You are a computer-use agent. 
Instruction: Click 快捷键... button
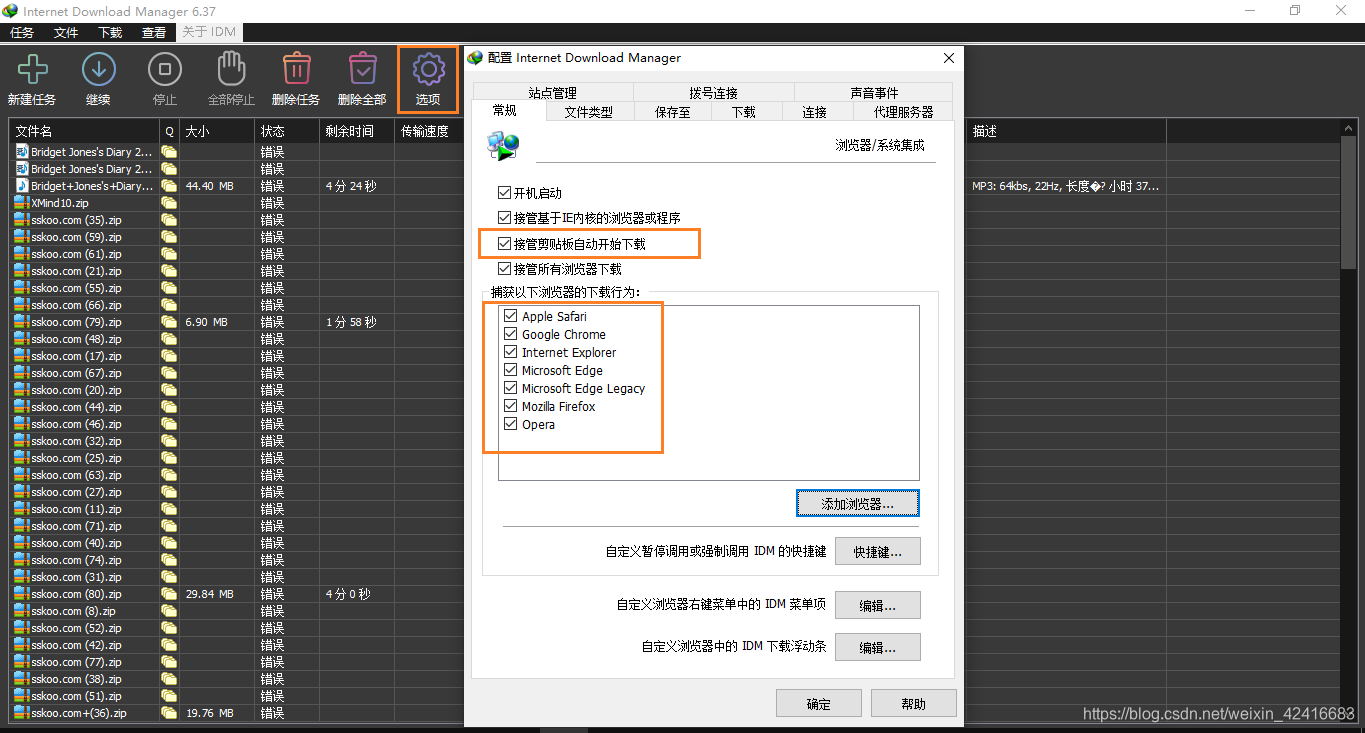[877, 551]
